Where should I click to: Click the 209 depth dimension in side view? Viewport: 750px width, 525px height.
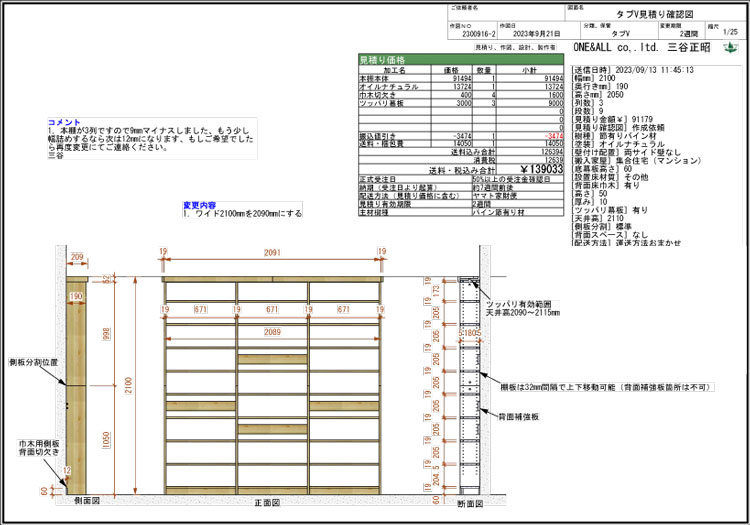77,257
